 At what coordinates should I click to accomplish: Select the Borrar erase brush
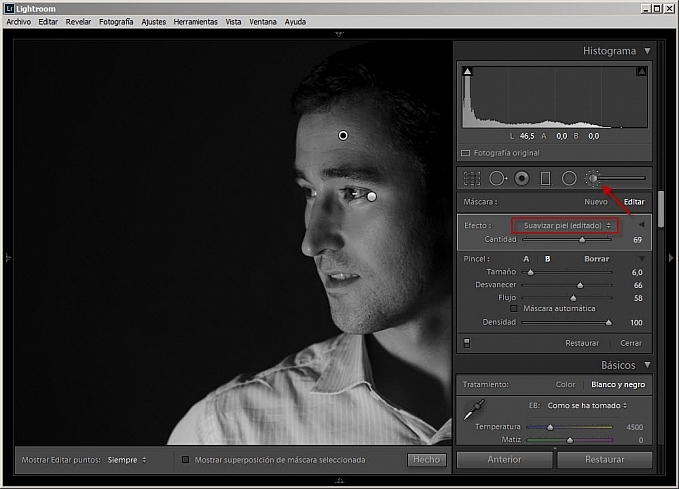596,259
